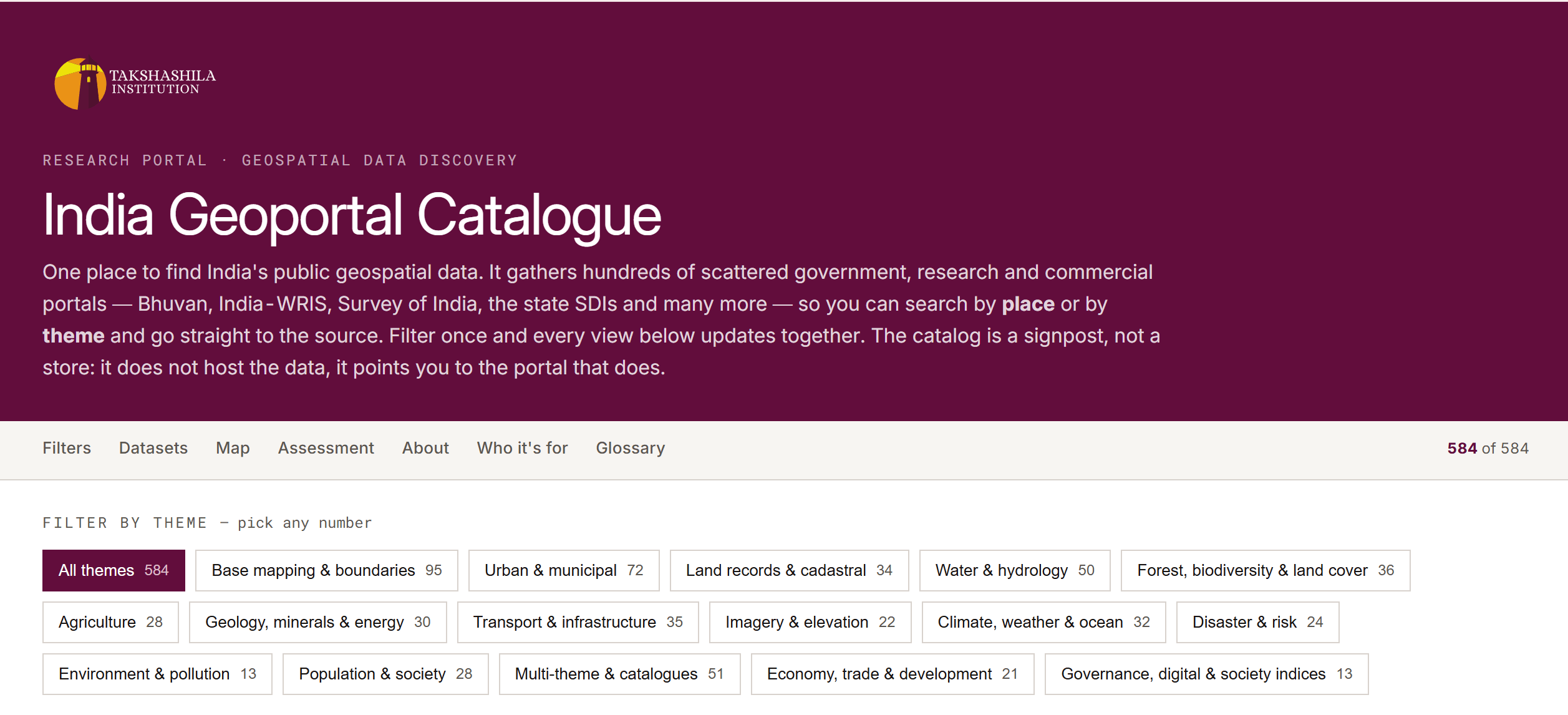
Task: Filter by Geology, minerals & energy
Action: coord(318,622)
